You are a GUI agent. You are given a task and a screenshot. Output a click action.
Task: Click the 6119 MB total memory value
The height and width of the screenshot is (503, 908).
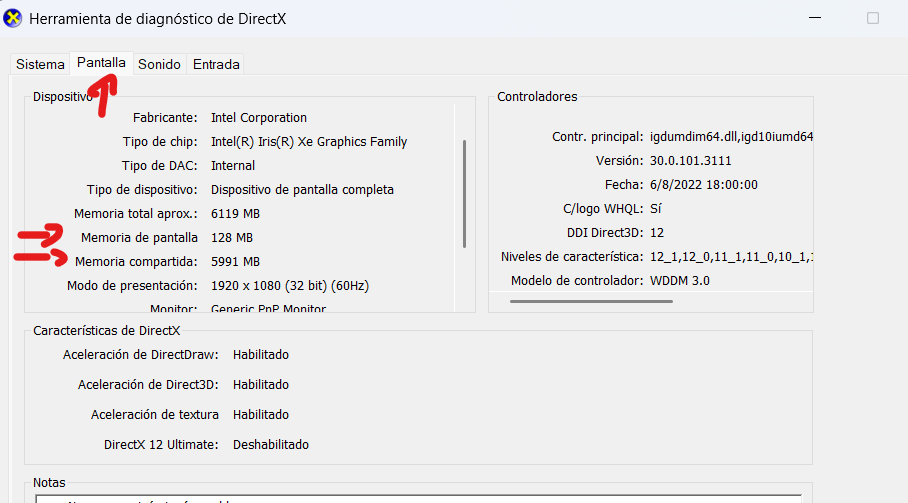point(235,214)
